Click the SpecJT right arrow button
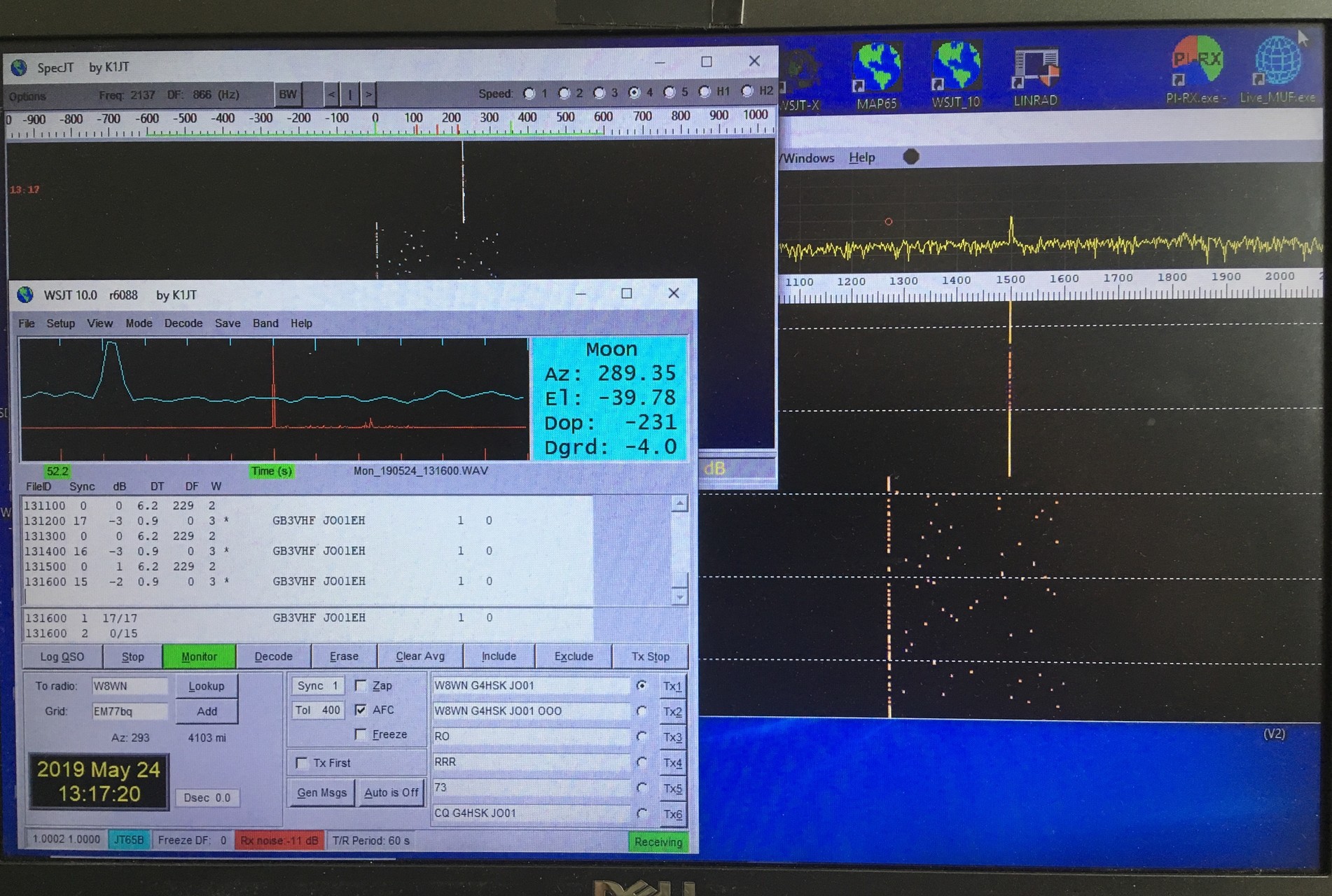The height and width of the screenshot is (896, 1332). [368, 94]
